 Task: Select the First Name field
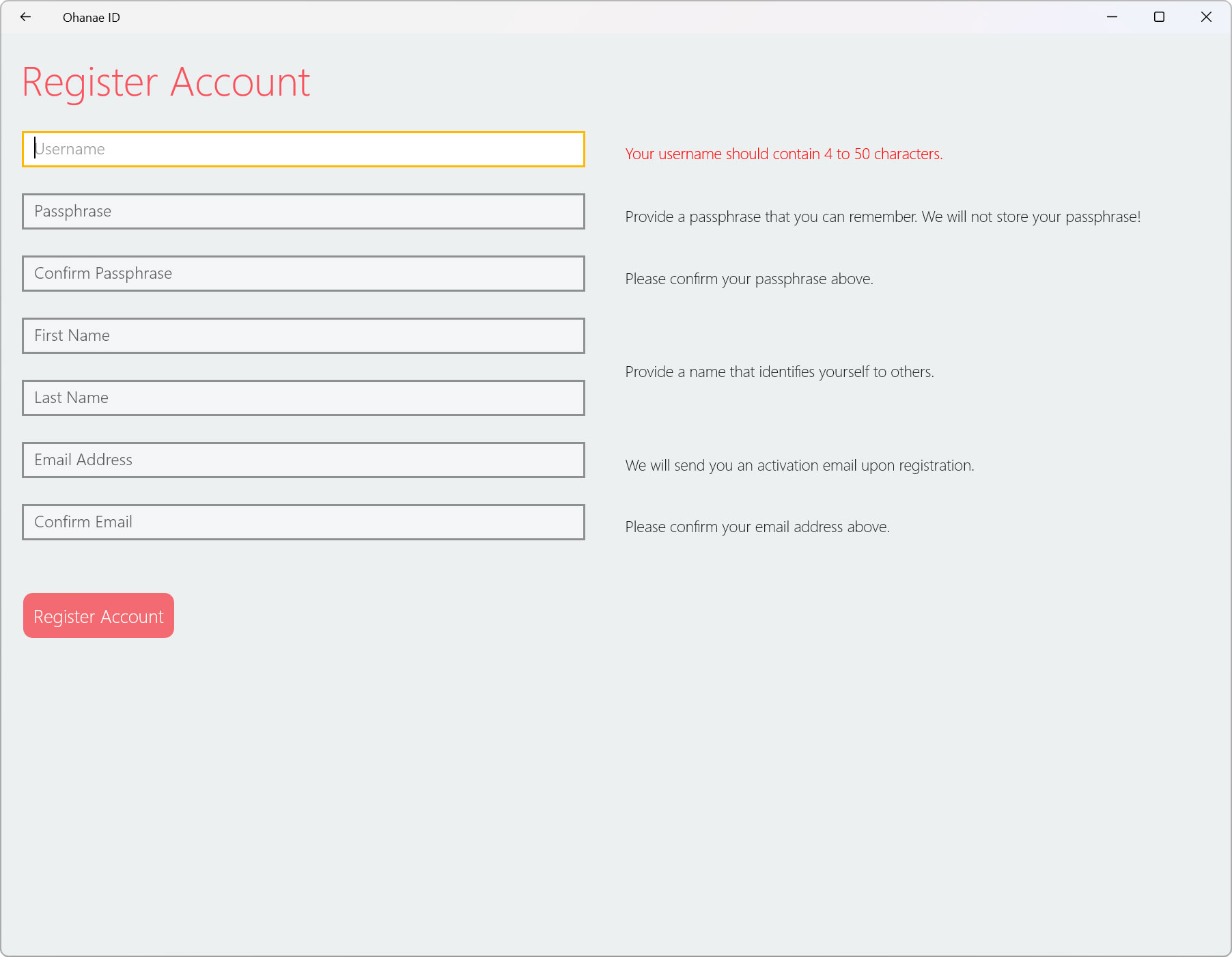pos(303,335)
